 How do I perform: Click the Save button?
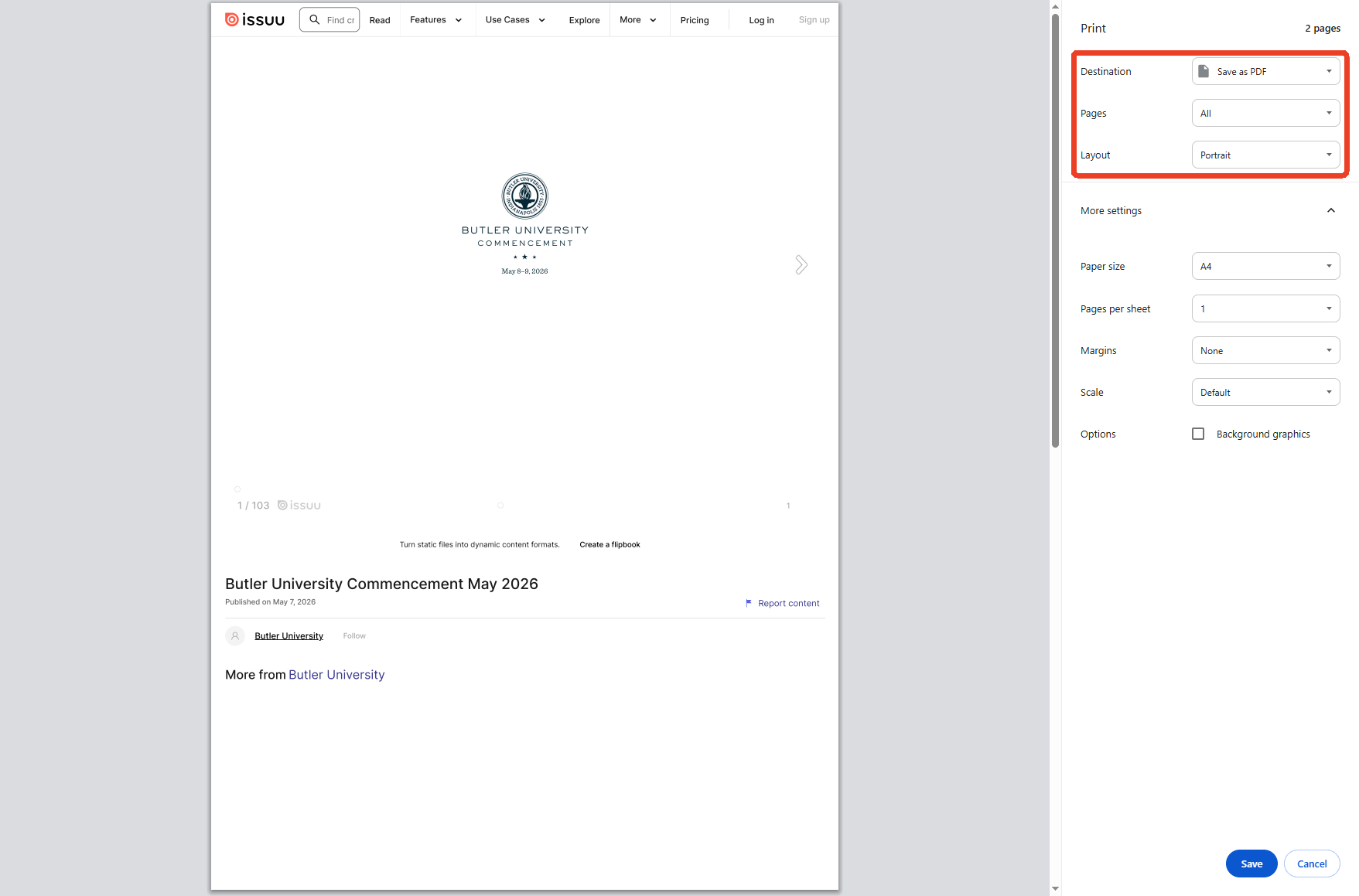pyautogui.click(x=1251, y=864)
